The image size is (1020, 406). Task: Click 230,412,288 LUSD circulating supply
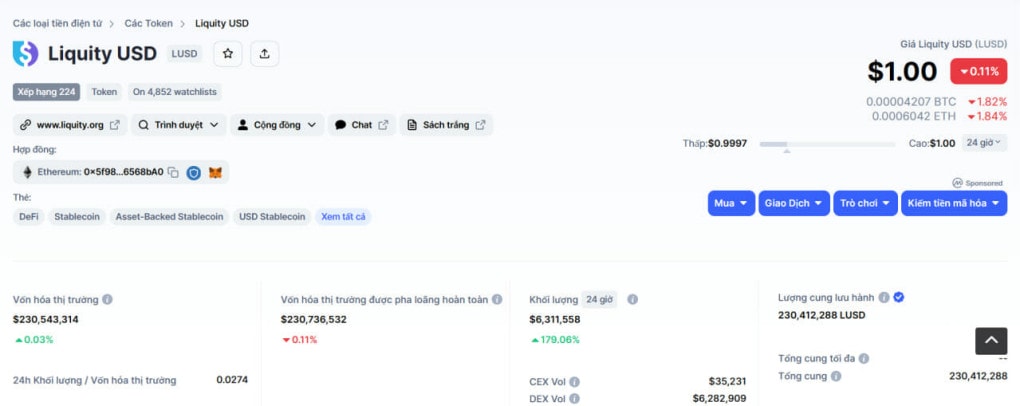[822, 315]
